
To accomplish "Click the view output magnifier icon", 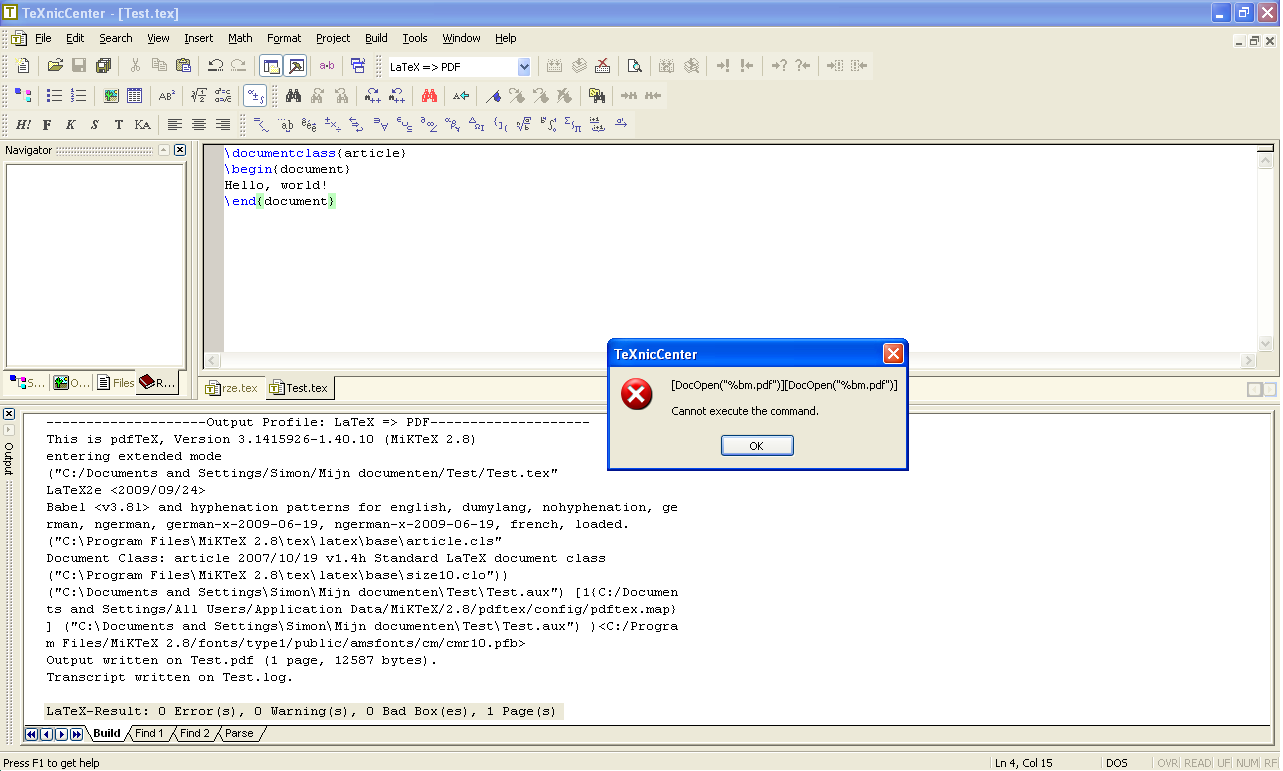I will pos(634,66).
